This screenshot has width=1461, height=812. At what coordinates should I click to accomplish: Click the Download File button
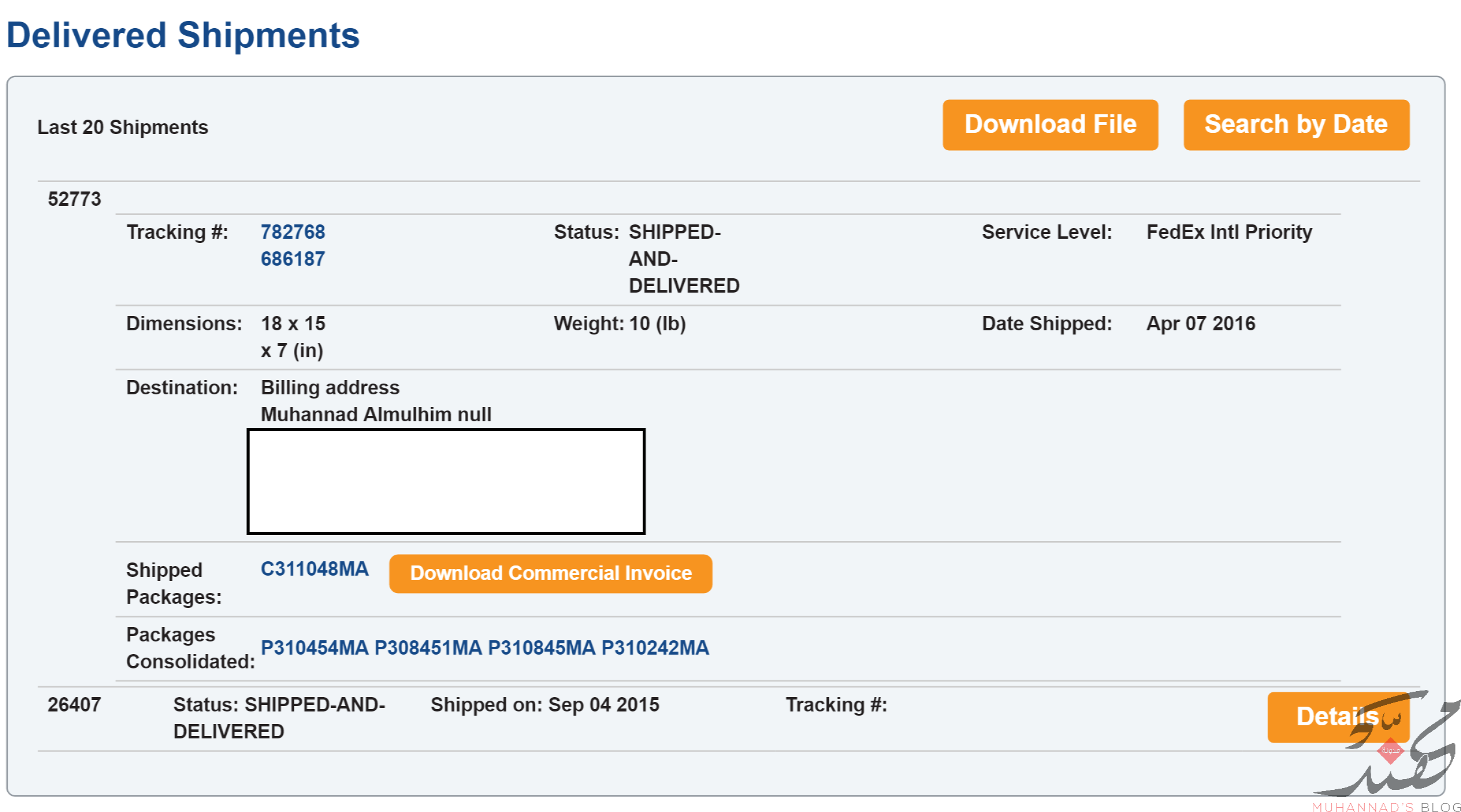(1050, 125)
